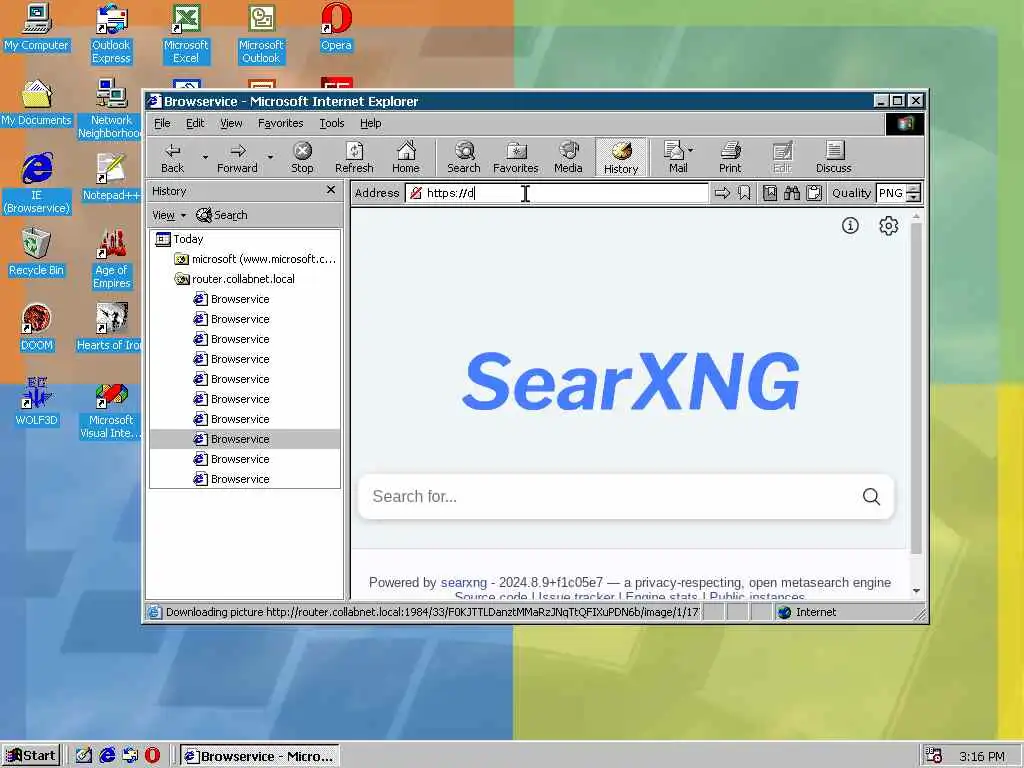
Task: Open the Mail button dropdown arrow
Action: click(691, 150)
